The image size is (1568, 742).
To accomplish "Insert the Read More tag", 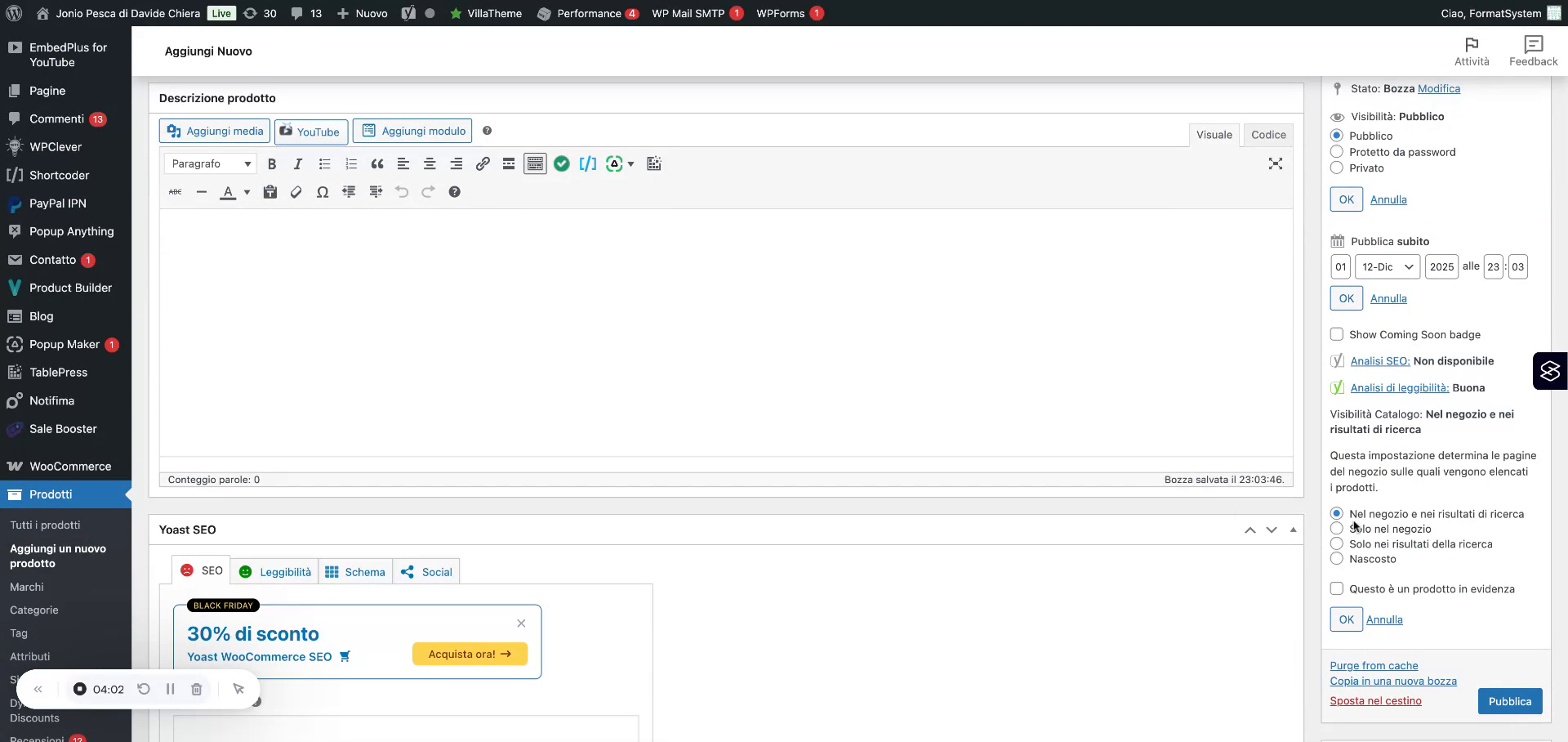I will coord(508,163).
